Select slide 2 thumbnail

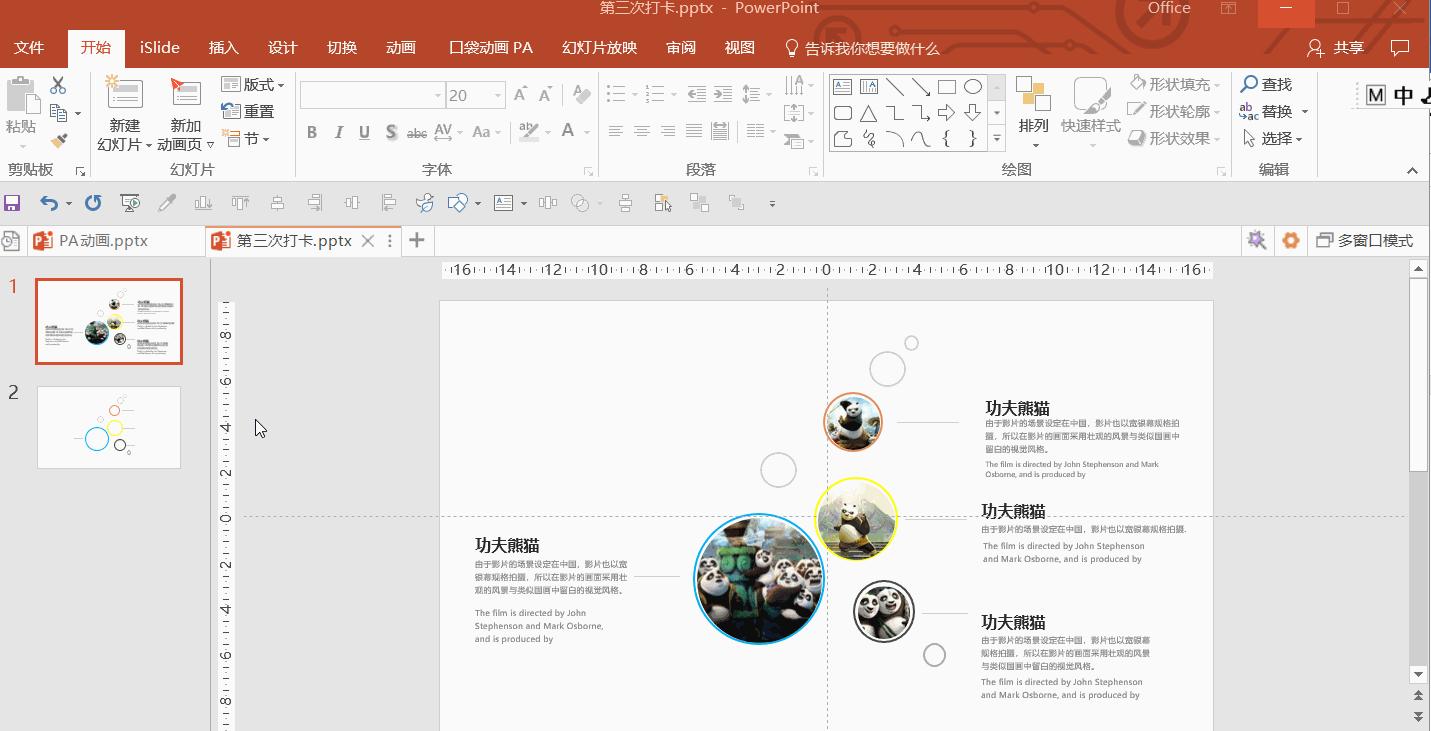(109, 427)
